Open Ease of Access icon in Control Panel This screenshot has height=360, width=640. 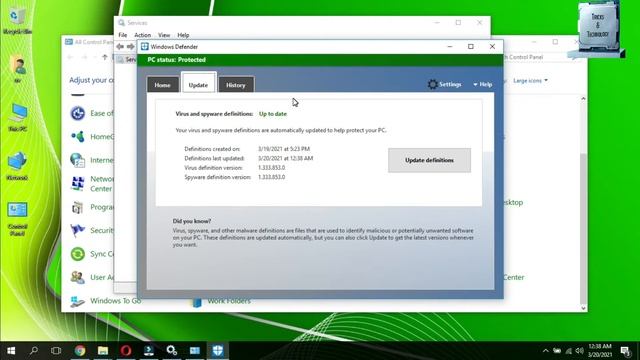pos(78,113)
